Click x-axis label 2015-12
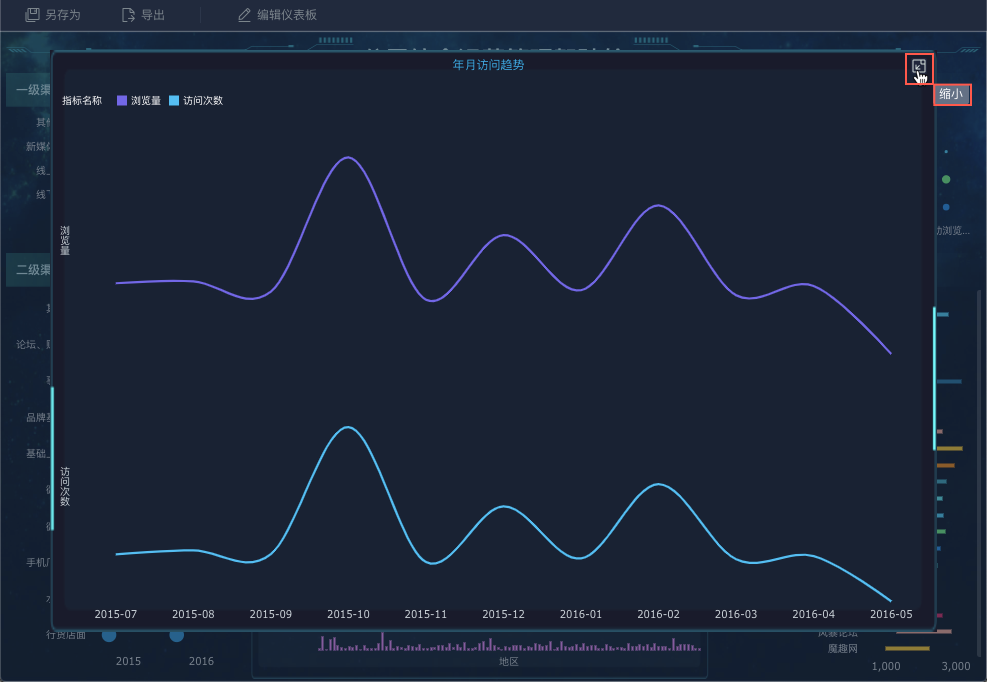Viewport: 987px width, 682px height. [x=504, y=614]
